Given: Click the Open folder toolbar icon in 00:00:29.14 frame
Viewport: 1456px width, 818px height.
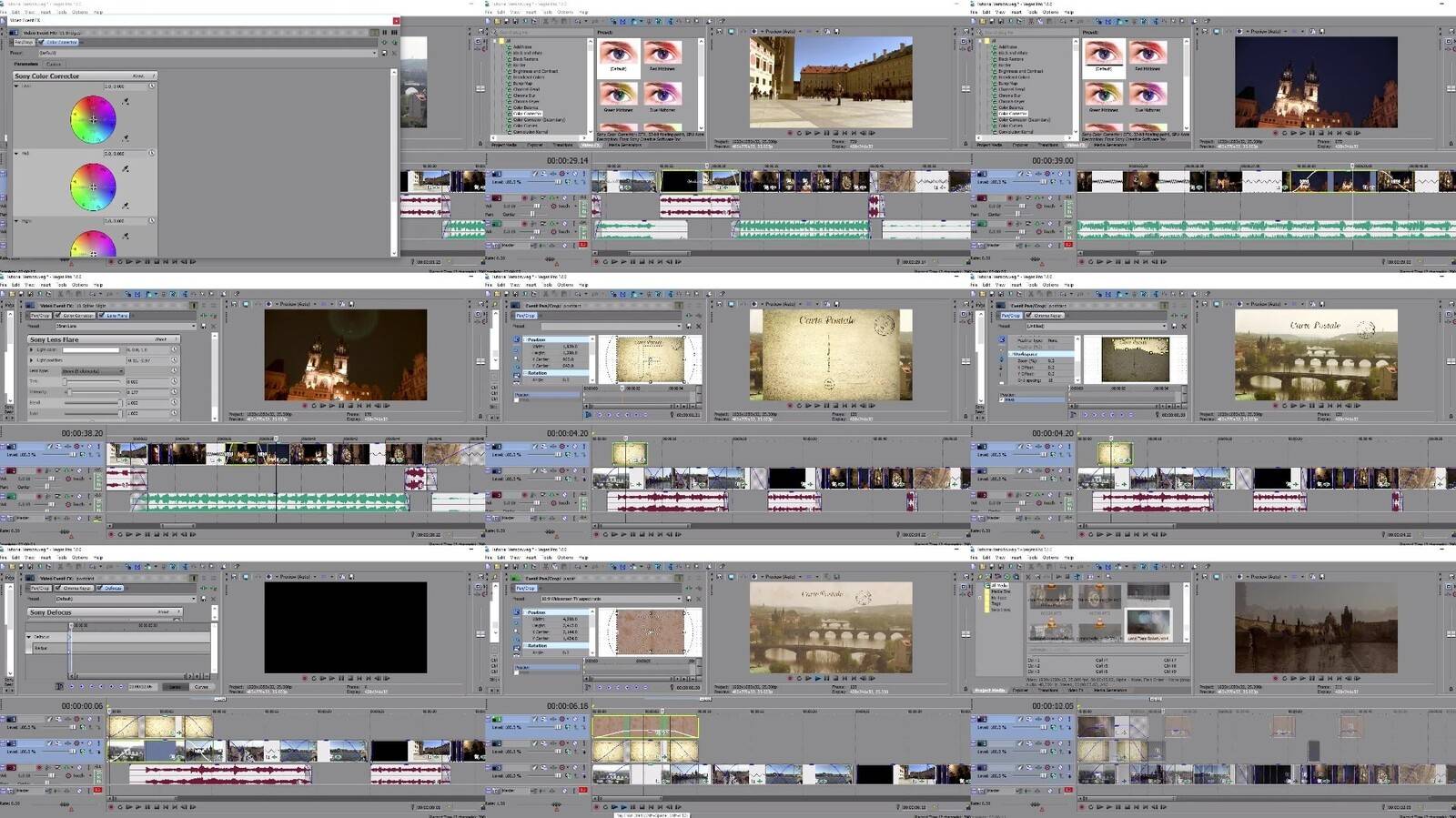Looking at the screenshot, I should click(x=497, y=21).
